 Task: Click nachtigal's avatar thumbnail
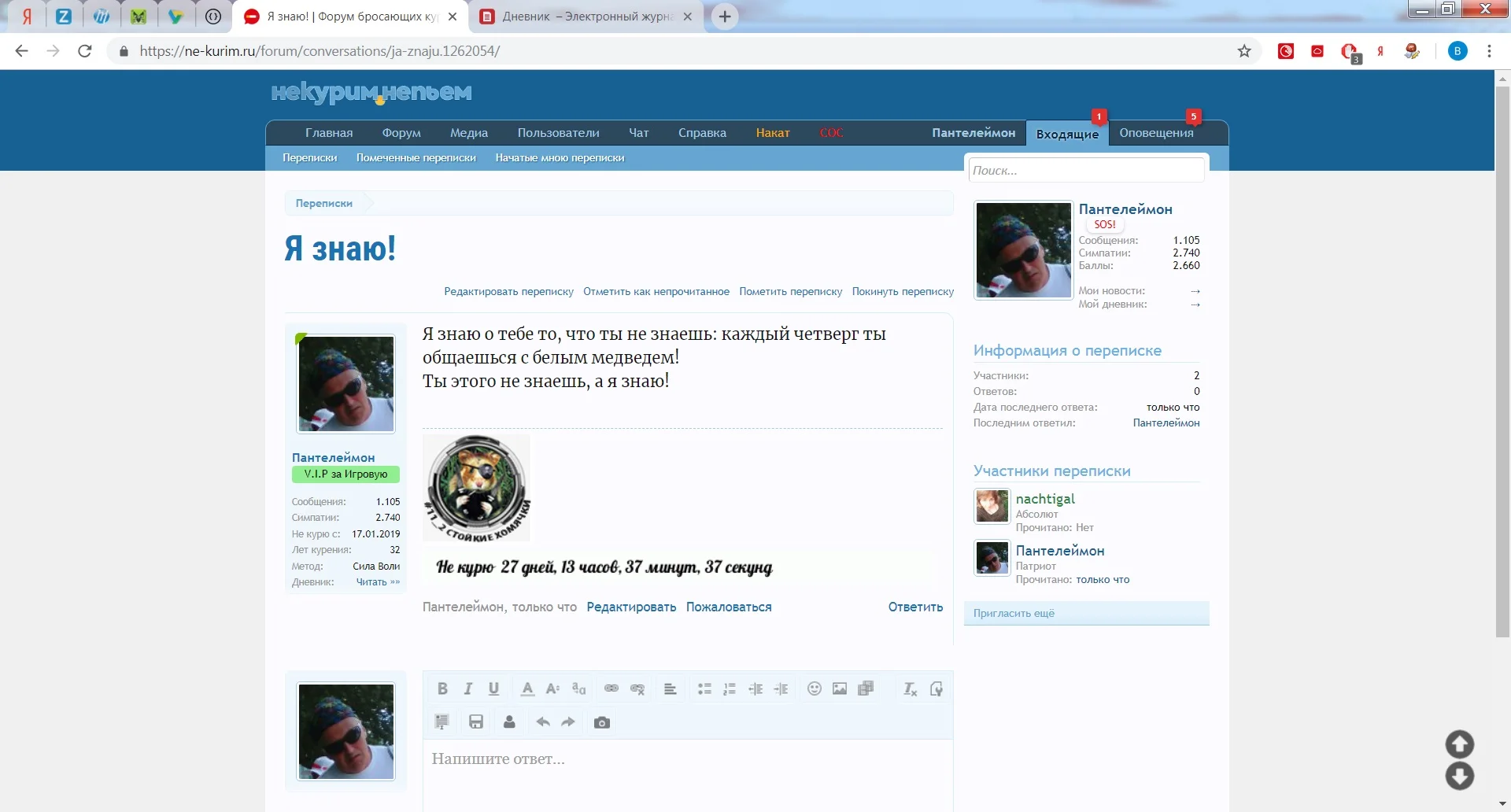[x=992, y=506]
